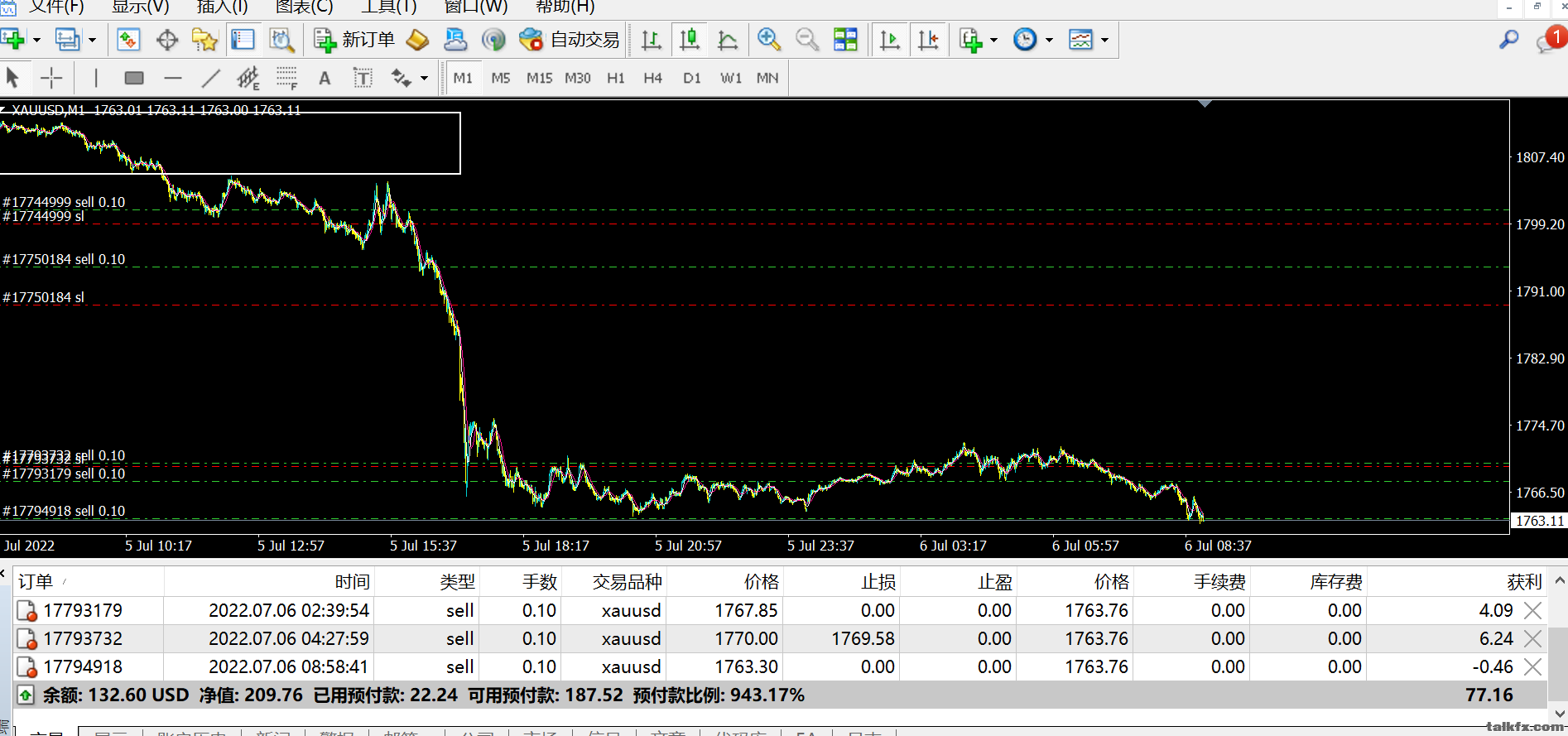This screenshot has width=1568, height=736.
Task: Open the Market Watch window icon
Action: pyautogui.click(x=128, y=39)
